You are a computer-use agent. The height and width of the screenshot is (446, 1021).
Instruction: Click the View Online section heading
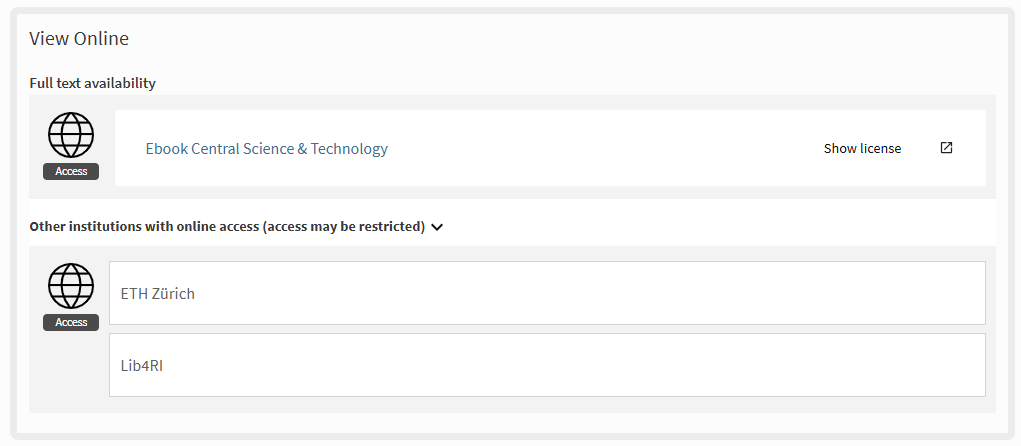tap(79, 39)
